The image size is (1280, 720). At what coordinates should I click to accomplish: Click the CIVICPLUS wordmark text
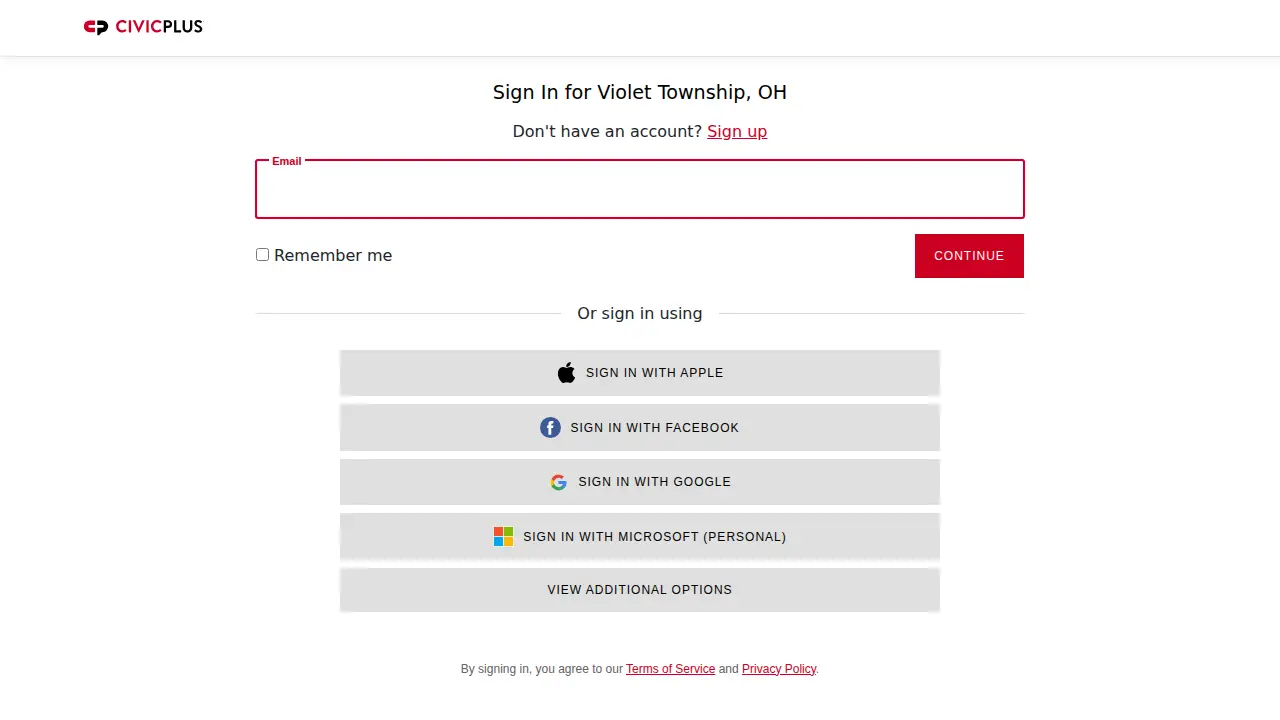(159, 27)
